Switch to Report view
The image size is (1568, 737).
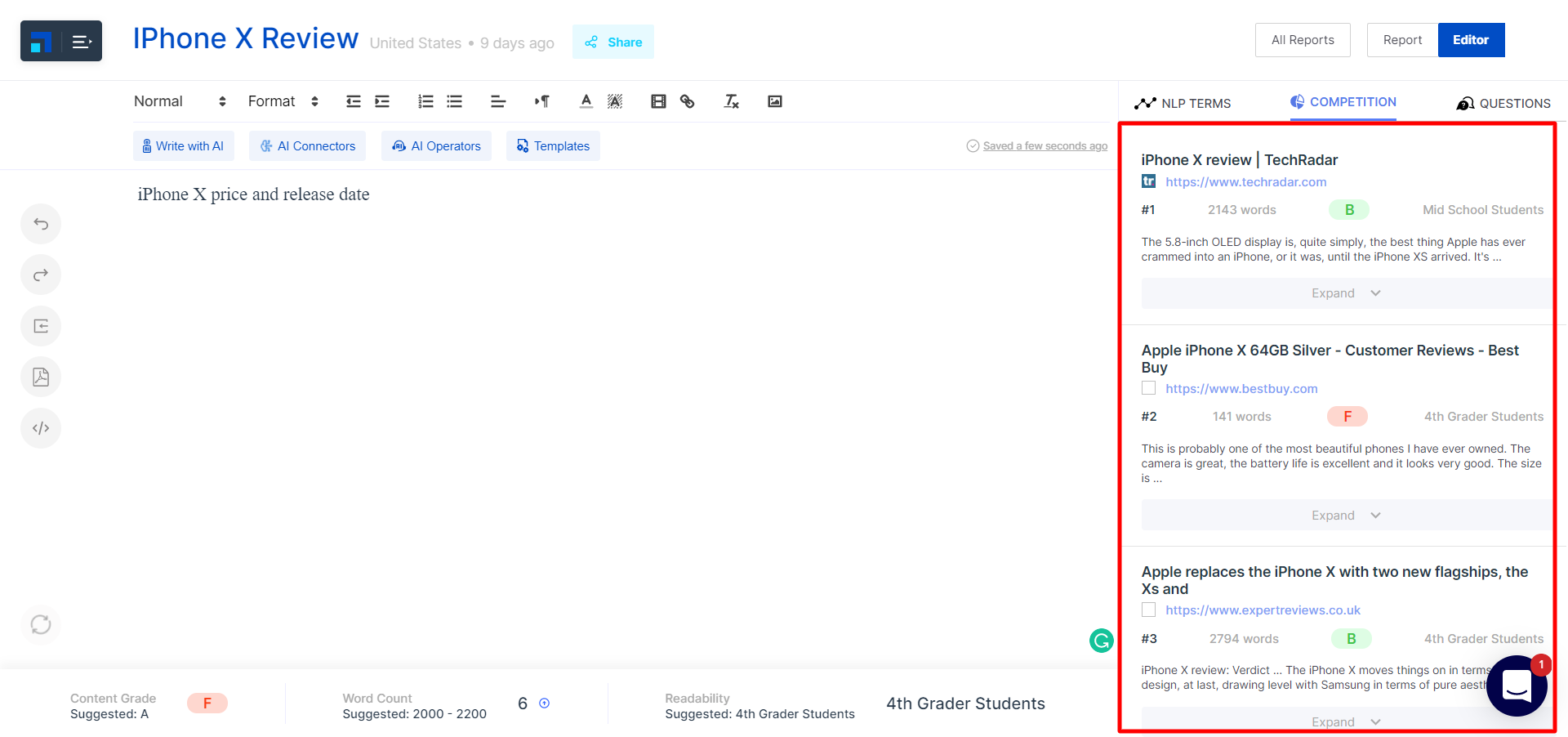[1402, 40]
